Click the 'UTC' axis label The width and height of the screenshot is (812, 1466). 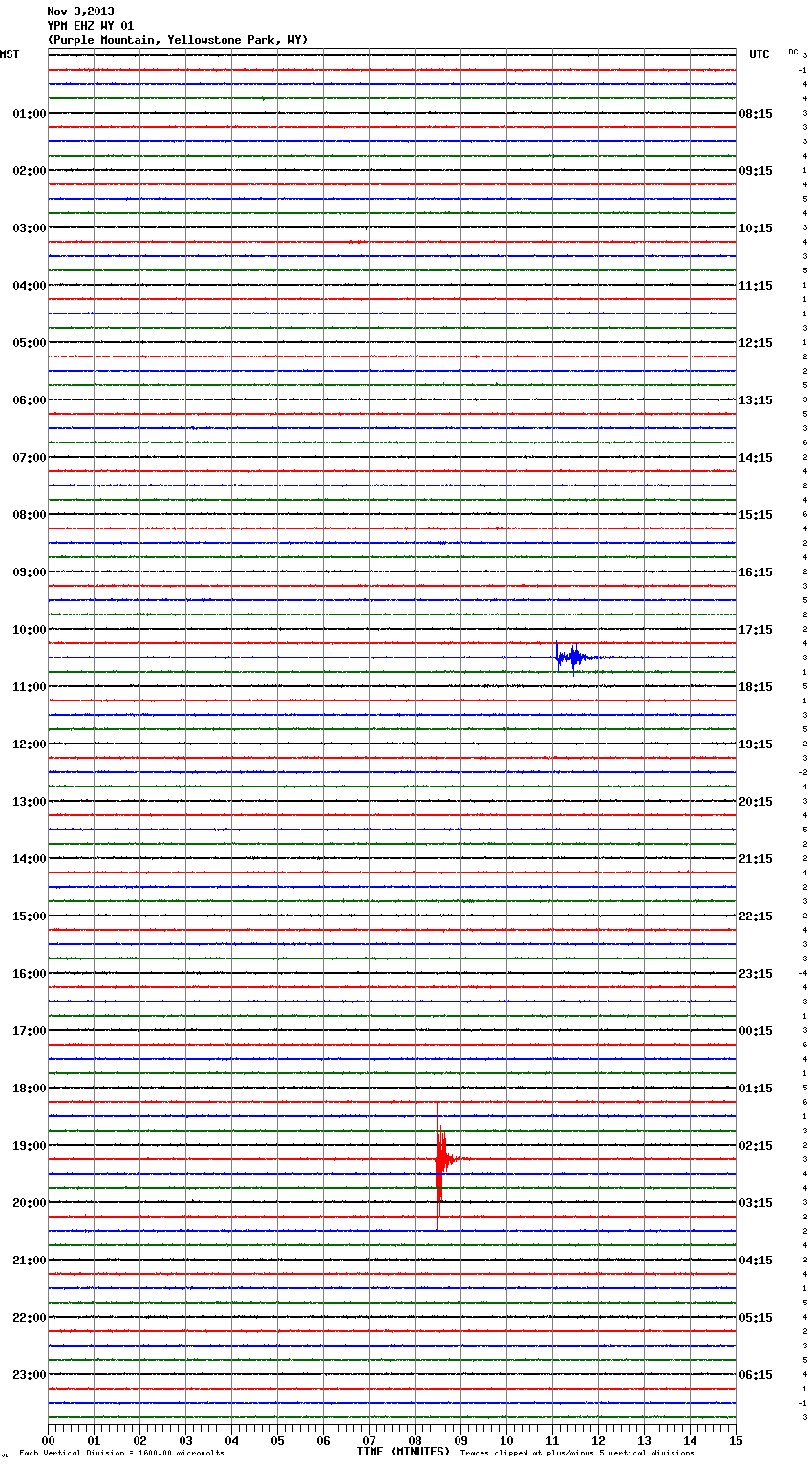(x=759, y=54)
